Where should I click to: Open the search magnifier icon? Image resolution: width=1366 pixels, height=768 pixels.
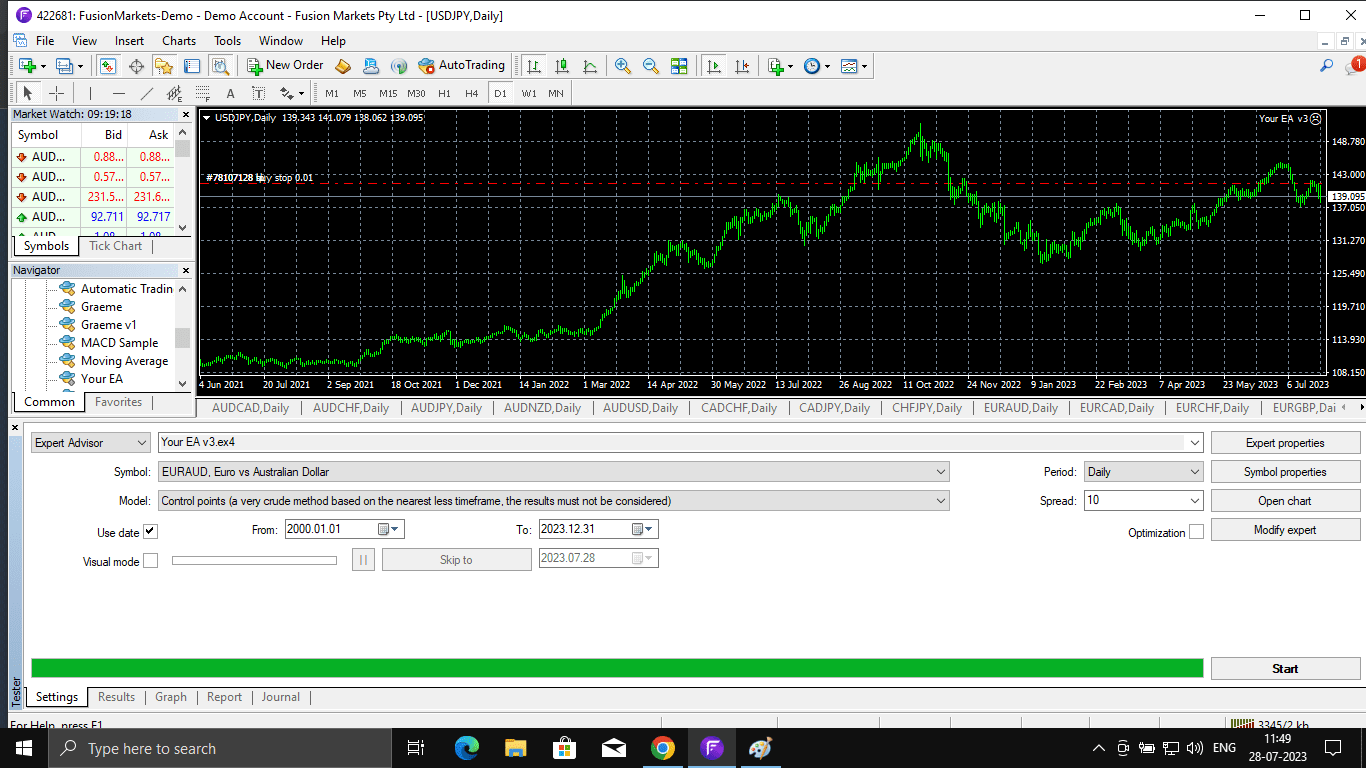tap(1327, 66)
